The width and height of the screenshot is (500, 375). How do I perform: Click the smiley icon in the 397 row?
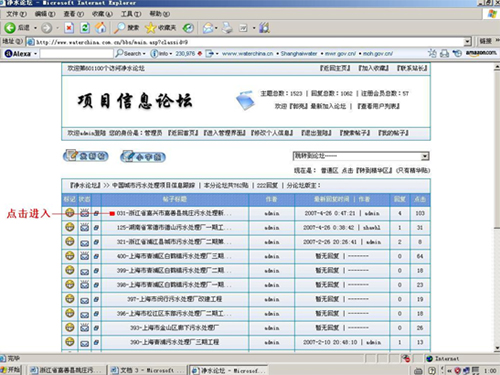tap(70, 298)
